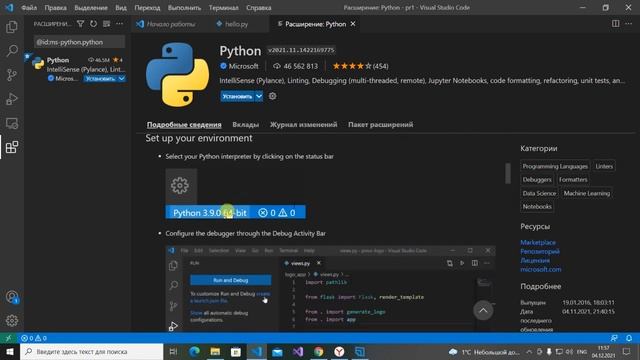Screen dimensions: 640x360
Task: Open Remote Explorer view
Action: pyautogui.click(x=12, y=123)
